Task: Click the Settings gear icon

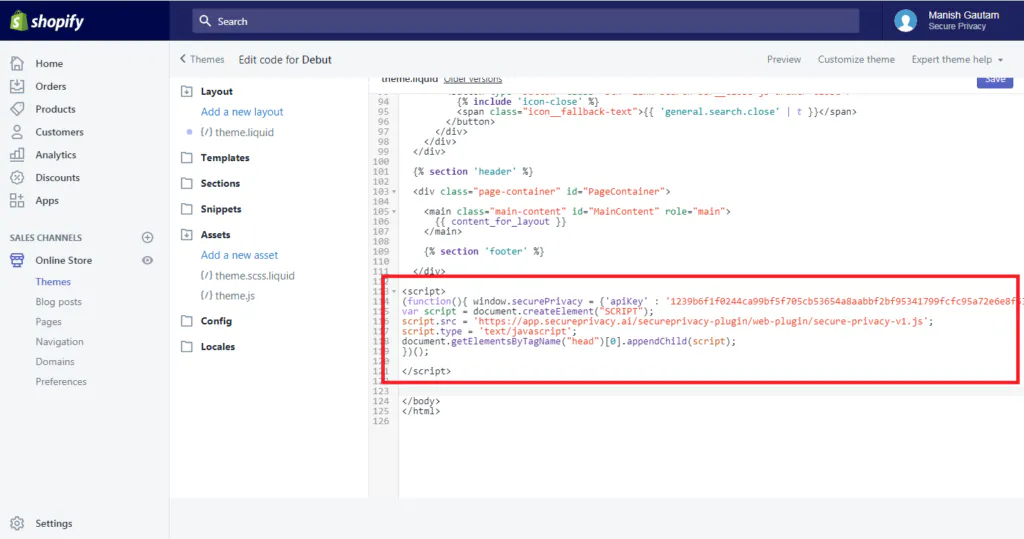Action: tap(17, 523)
